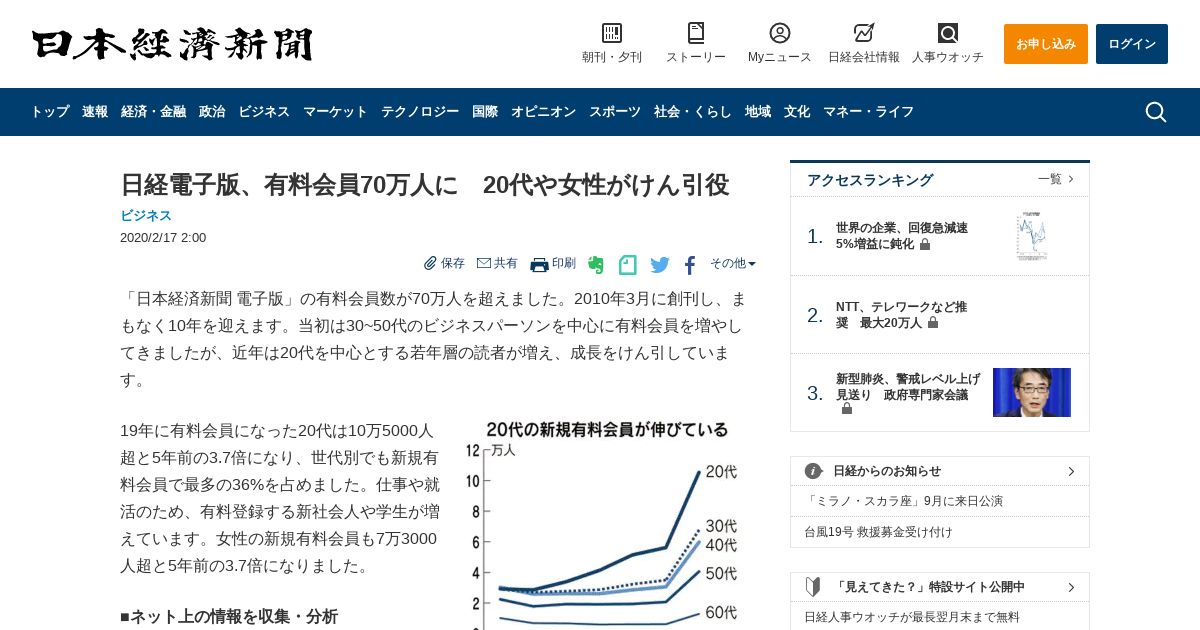
Task: Select ビジネス in the navigation bar
Action: click(x=264, y=112)
